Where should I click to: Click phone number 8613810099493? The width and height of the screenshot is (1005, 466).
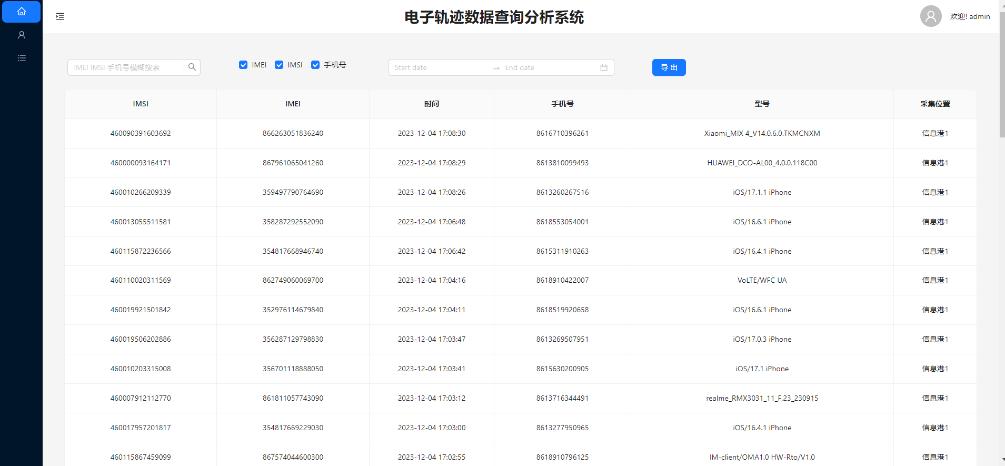pos(562,162)
